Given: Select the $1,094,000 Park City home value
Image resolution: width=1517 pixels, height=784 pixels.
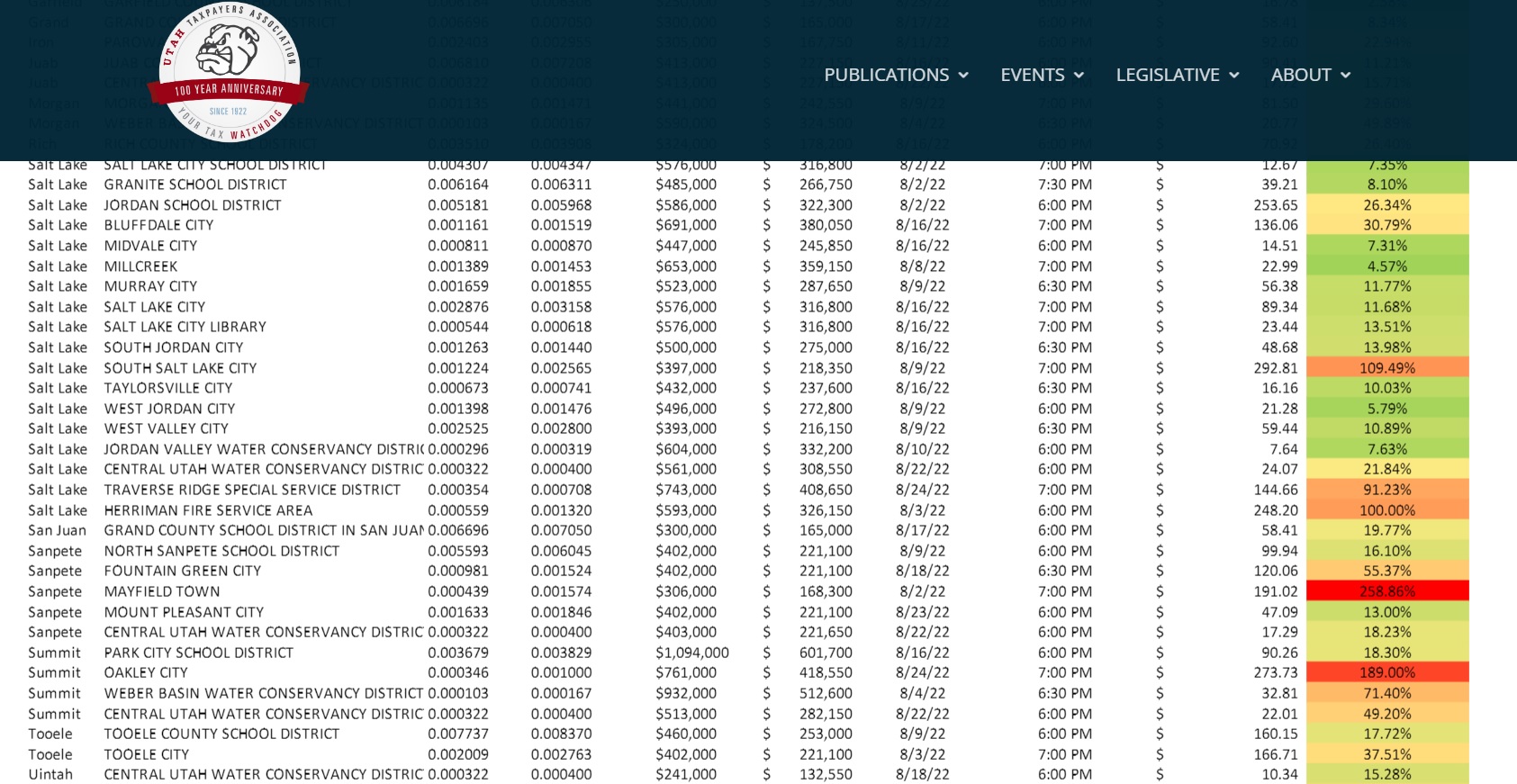Looking at the screenshot, I should [691, 653].
